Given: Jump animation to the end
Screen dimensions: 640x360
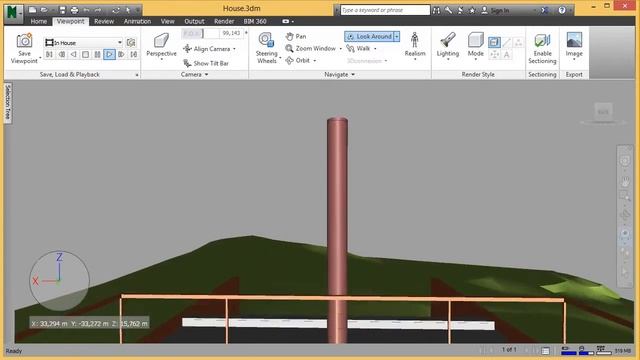Looking at the screenshot, I should point(133,54).
